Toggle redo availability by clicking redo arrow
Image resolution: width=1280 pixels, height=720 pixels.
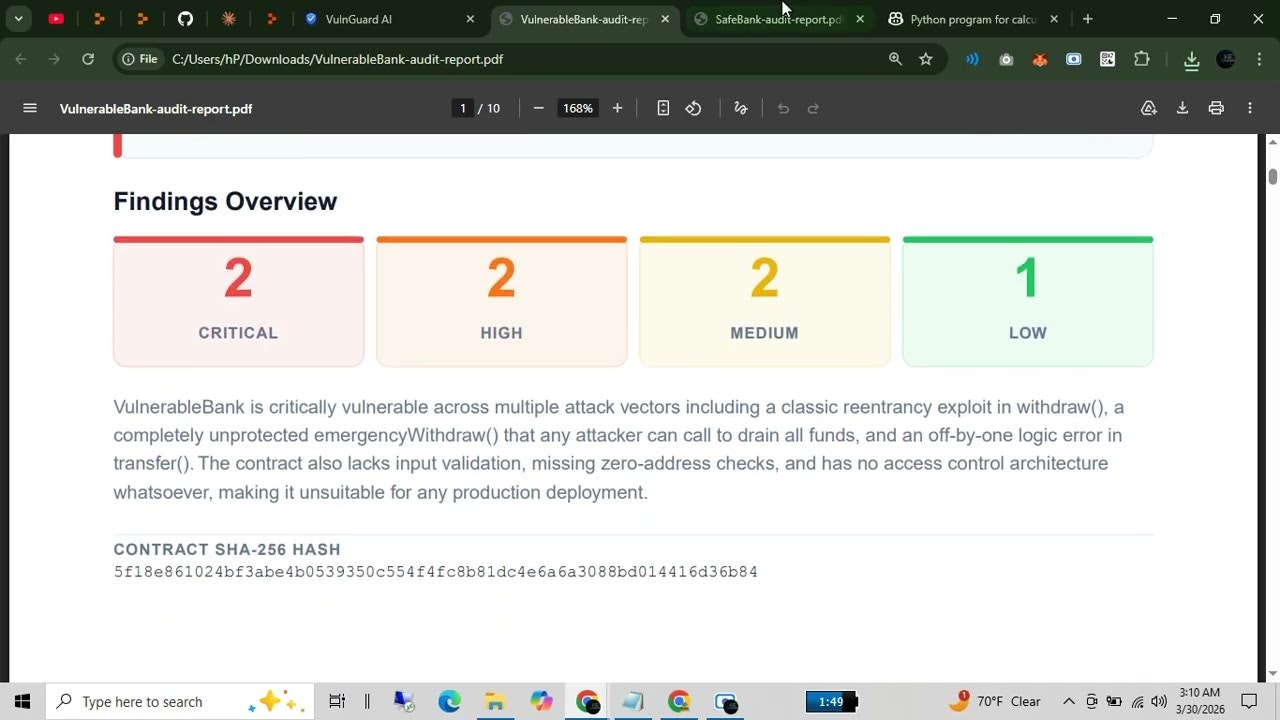click(x=813, y=108)
